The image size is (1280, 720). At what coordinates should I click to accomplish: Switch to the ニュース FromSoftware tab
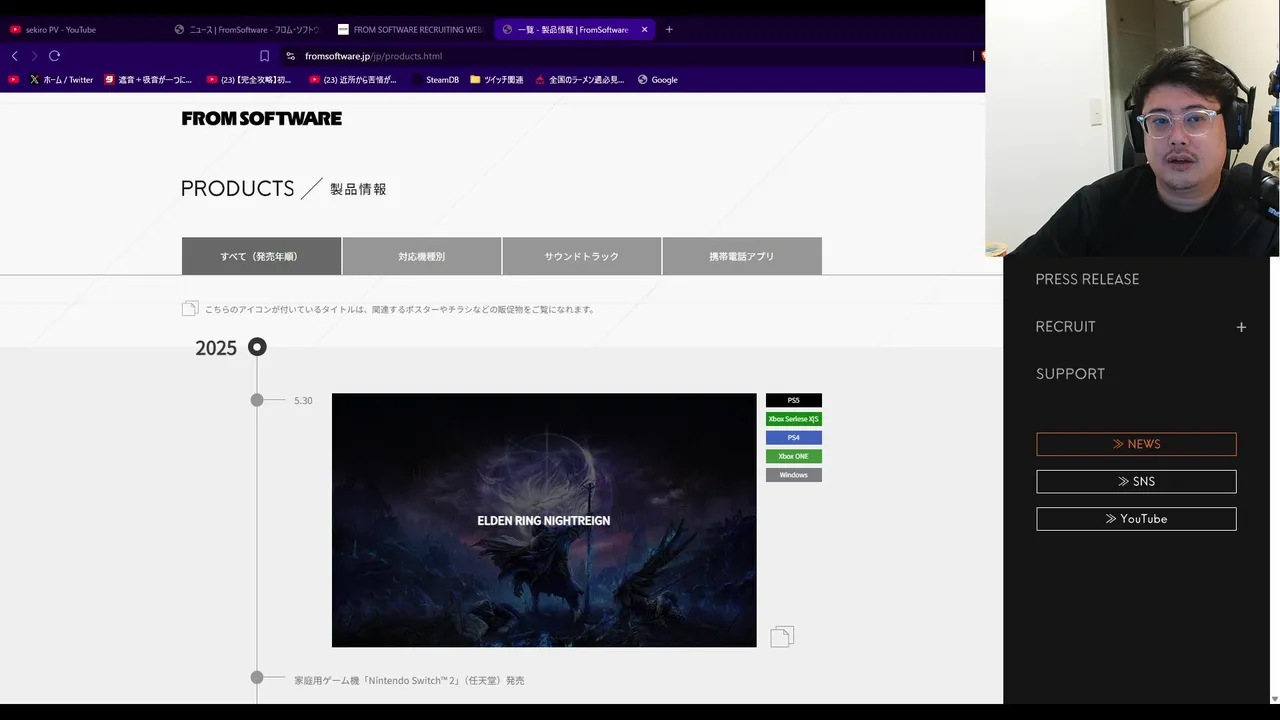[x=246, y=29]
